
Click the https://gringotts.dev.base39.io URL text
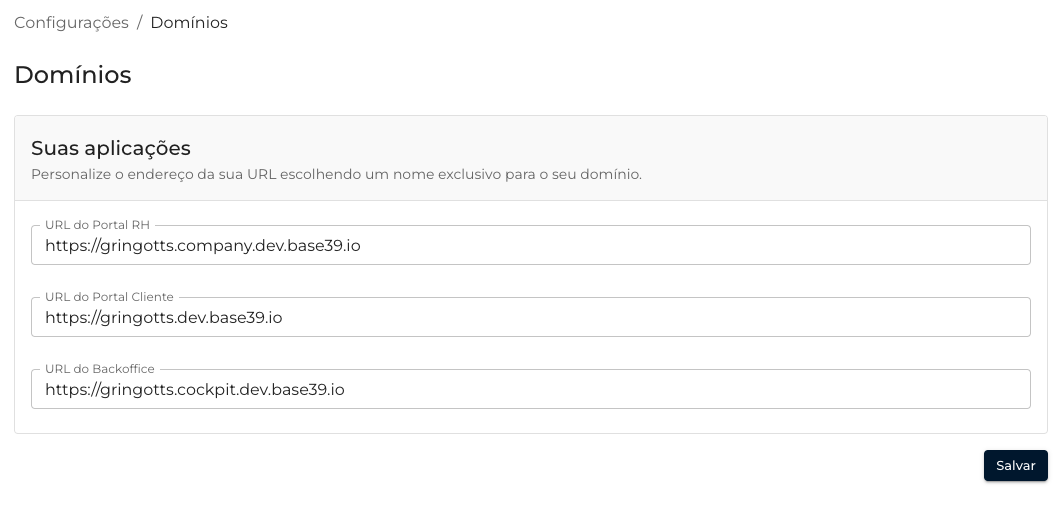[x=163, y=317]
